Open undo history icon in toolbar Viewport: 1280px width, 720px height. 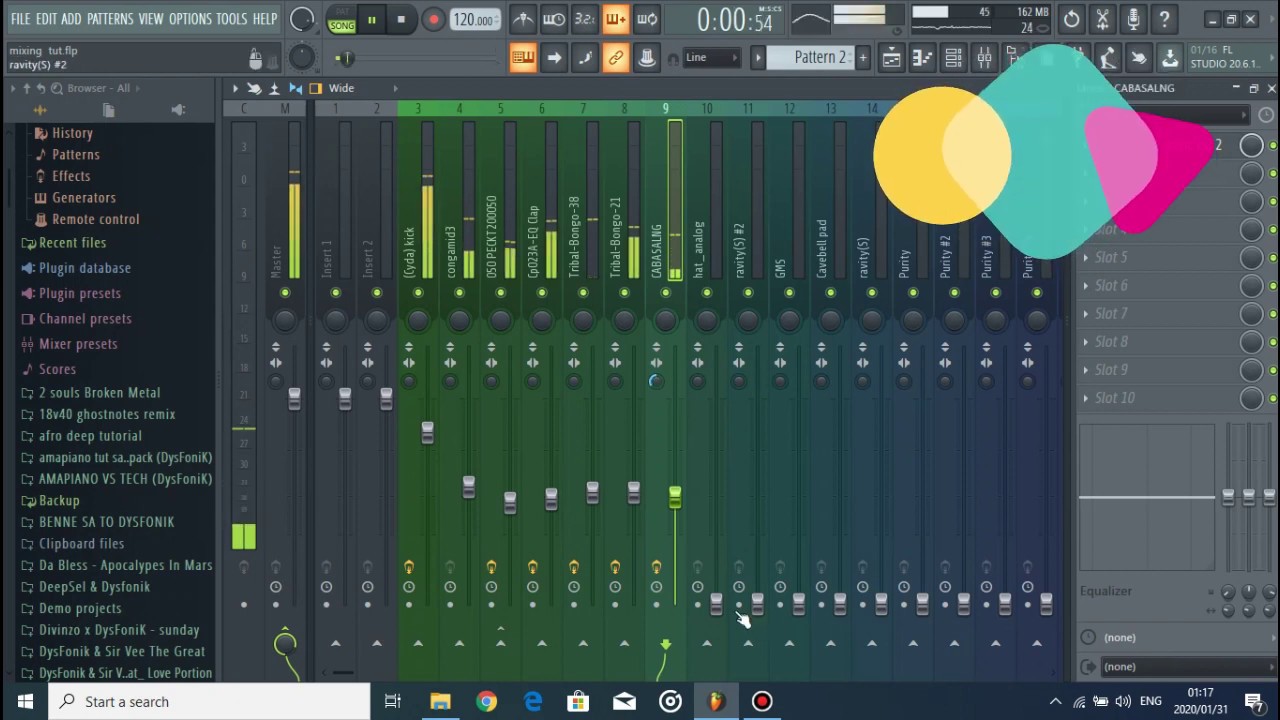pos(1071,19)
